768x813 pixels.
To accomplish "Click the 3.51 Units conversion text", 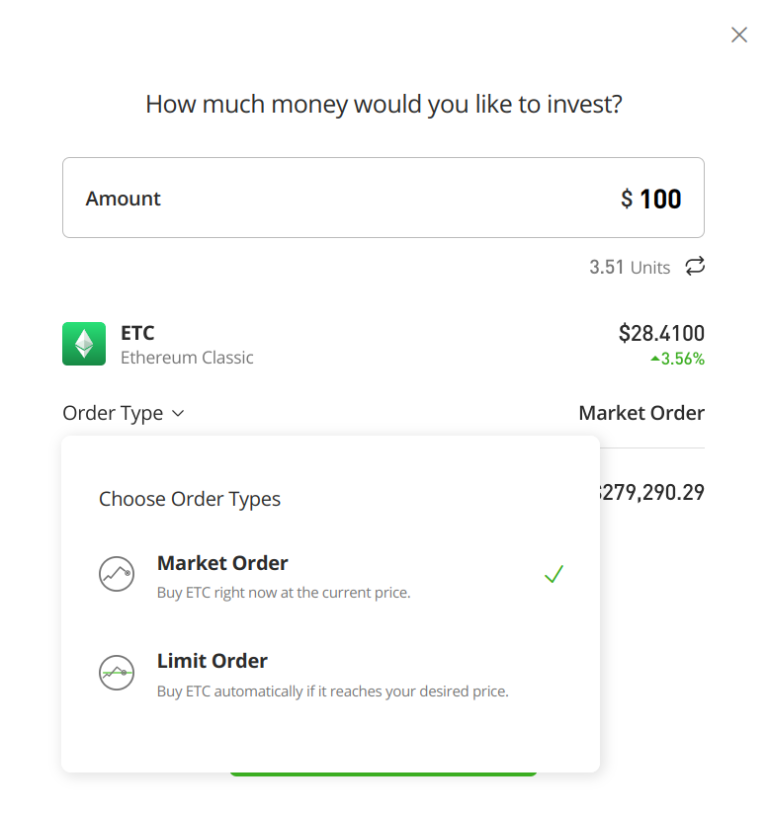I will [x=630, y=266].
